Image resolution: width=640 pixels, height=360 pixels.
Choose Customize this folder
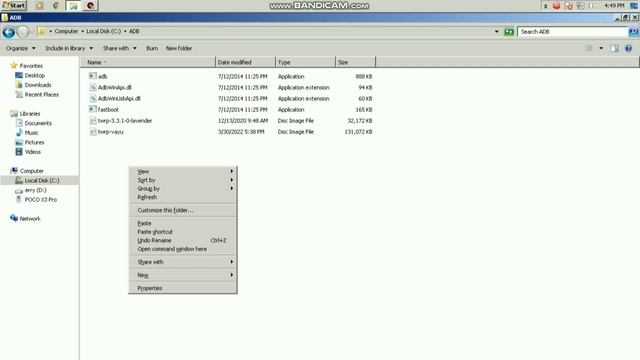click(x=182, y=210)
